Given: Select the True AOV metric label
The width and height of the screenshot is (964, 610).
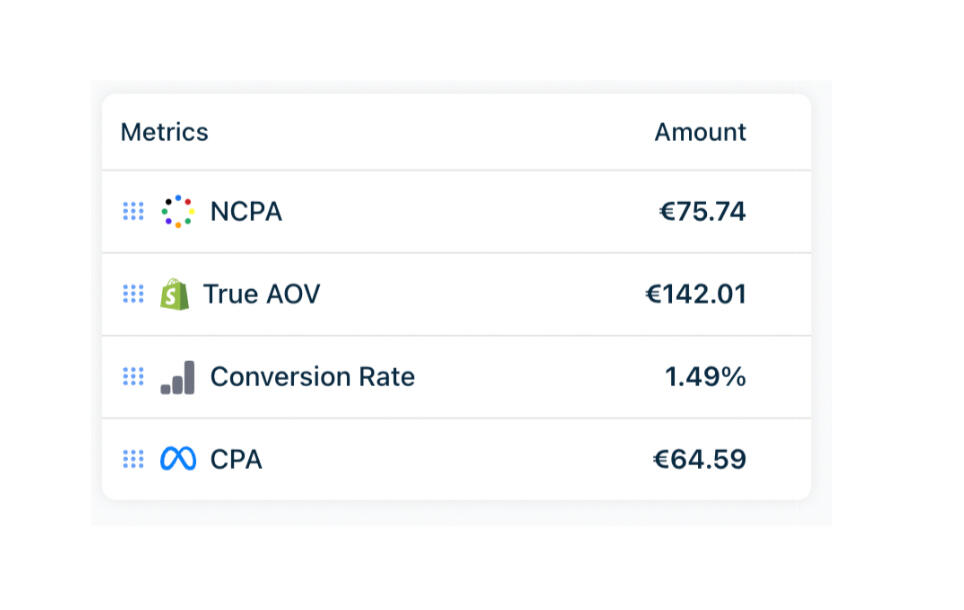Looking at the screenshot, I should (261, 294).
